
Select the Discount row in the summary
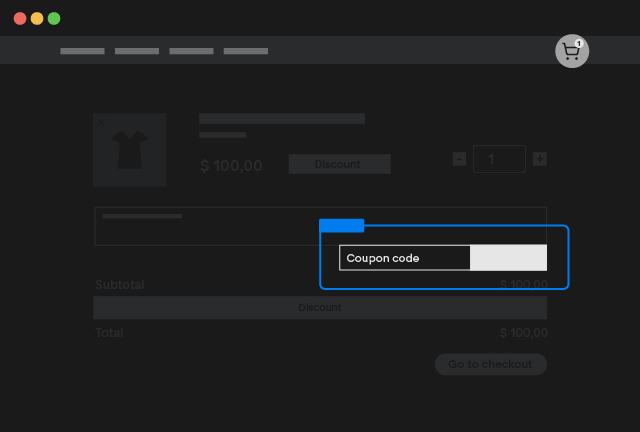tap(320, 307)
